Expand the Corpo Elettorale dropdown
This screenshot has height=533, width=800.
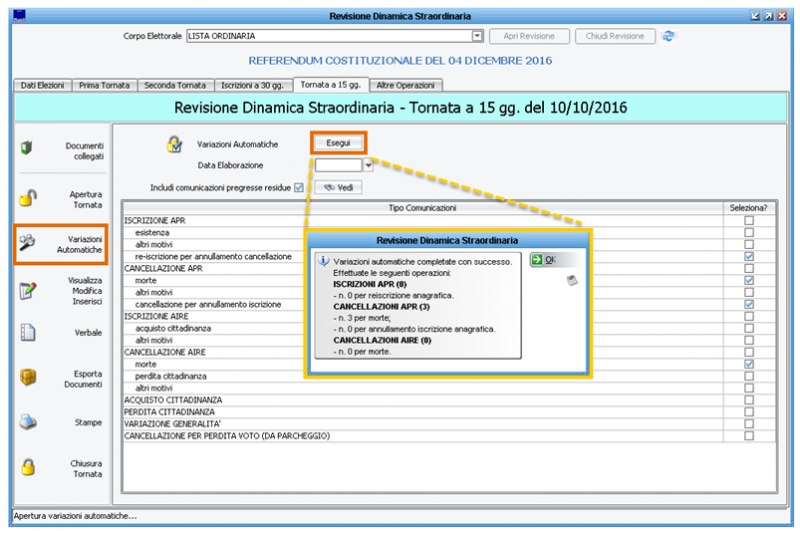coord(478,36)
